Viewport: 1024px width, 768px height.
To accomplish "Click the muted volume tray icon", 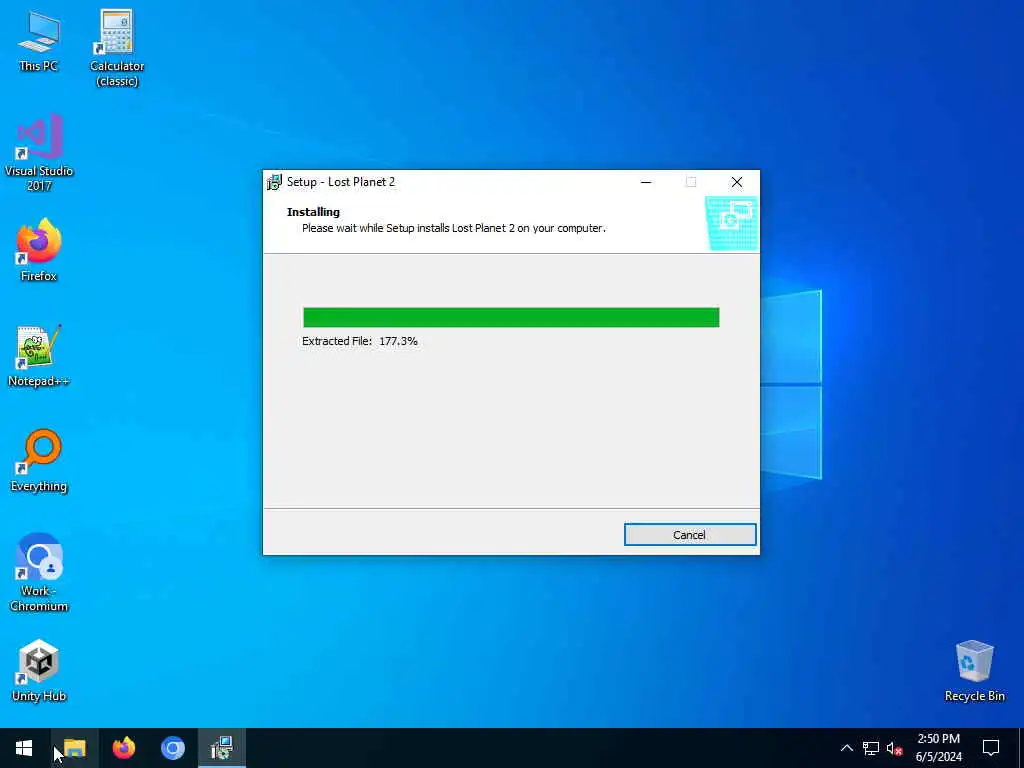I will pyautogui.click(x=894, y=748).
